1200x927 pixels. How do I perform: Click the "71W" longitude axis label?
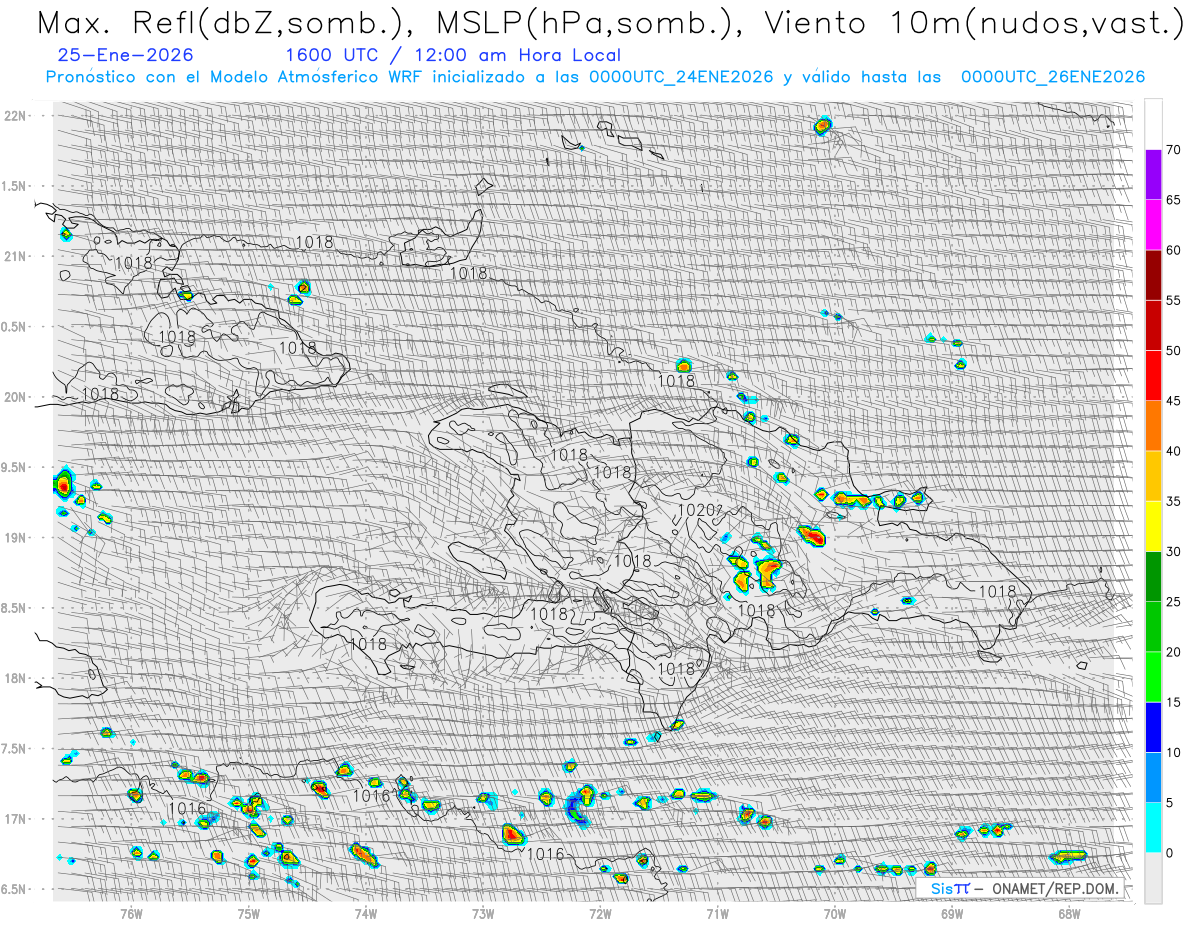click(716, 913)
